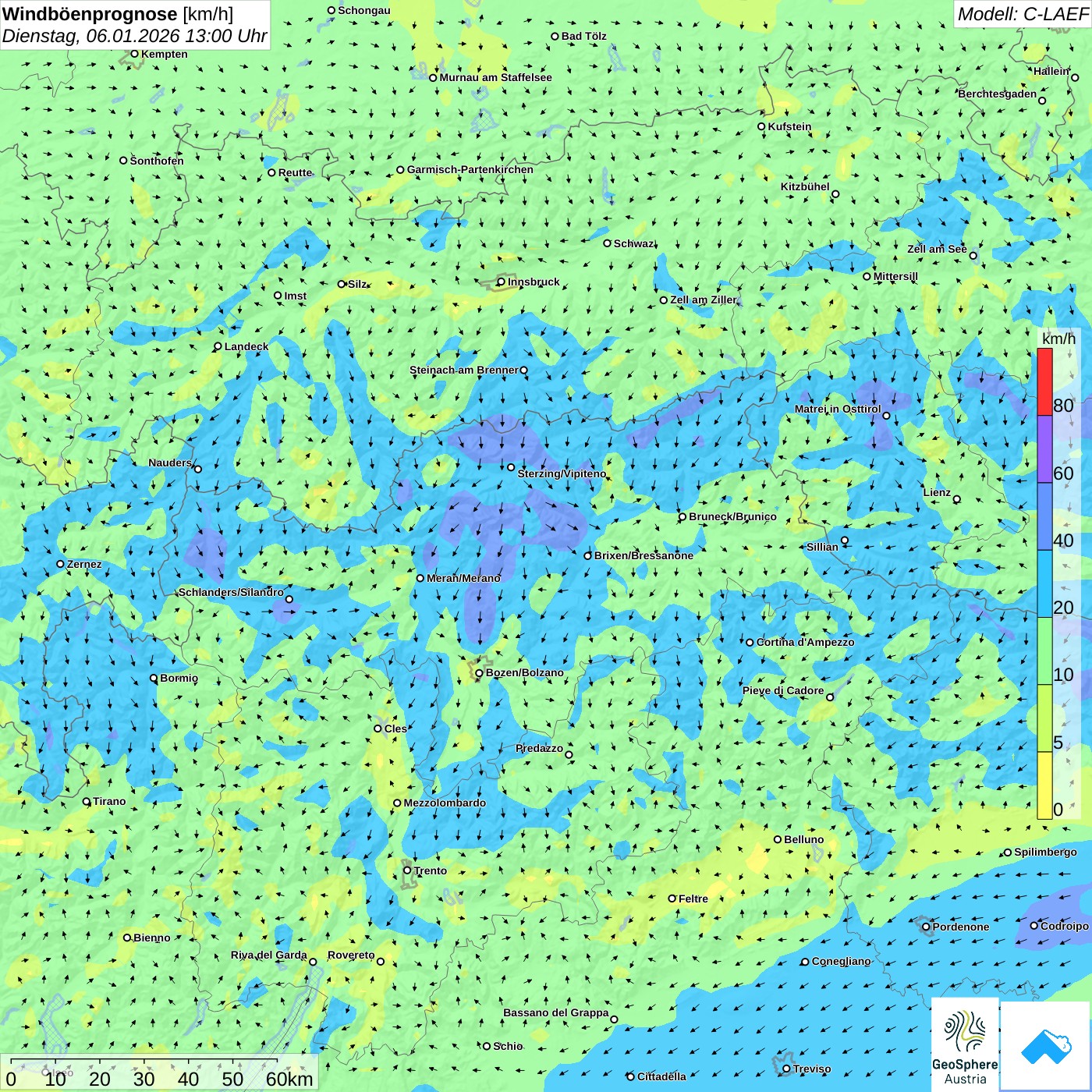The image size is (1092, 1092).
Task: Click the Murnau am Staffelsee label
Action: tap(496, 77)
